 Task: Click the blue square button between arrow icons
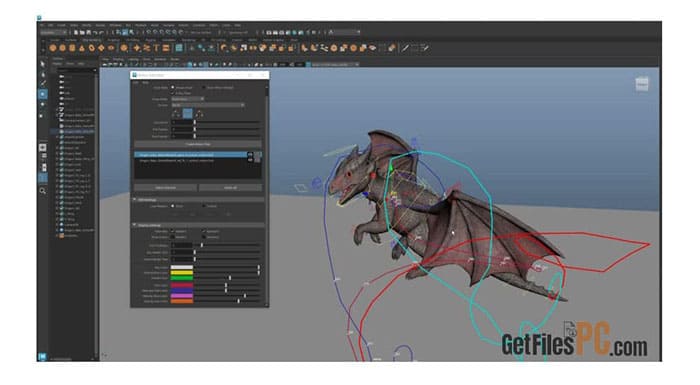188,113
